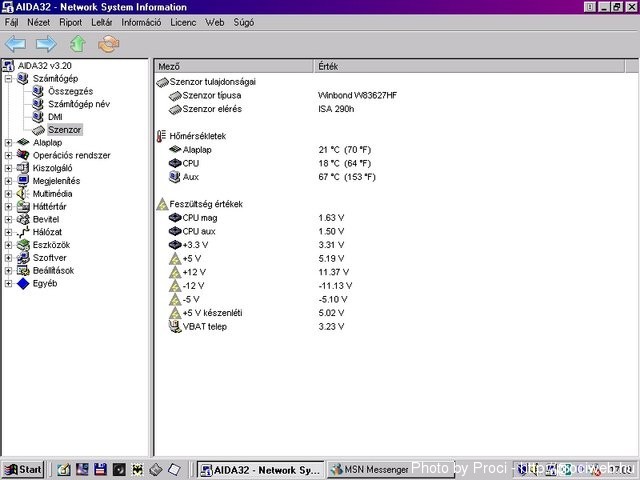The image size is (640, 480).
Task: Click the Operációs rendszer Windows icon
Action: click(23, 155)
